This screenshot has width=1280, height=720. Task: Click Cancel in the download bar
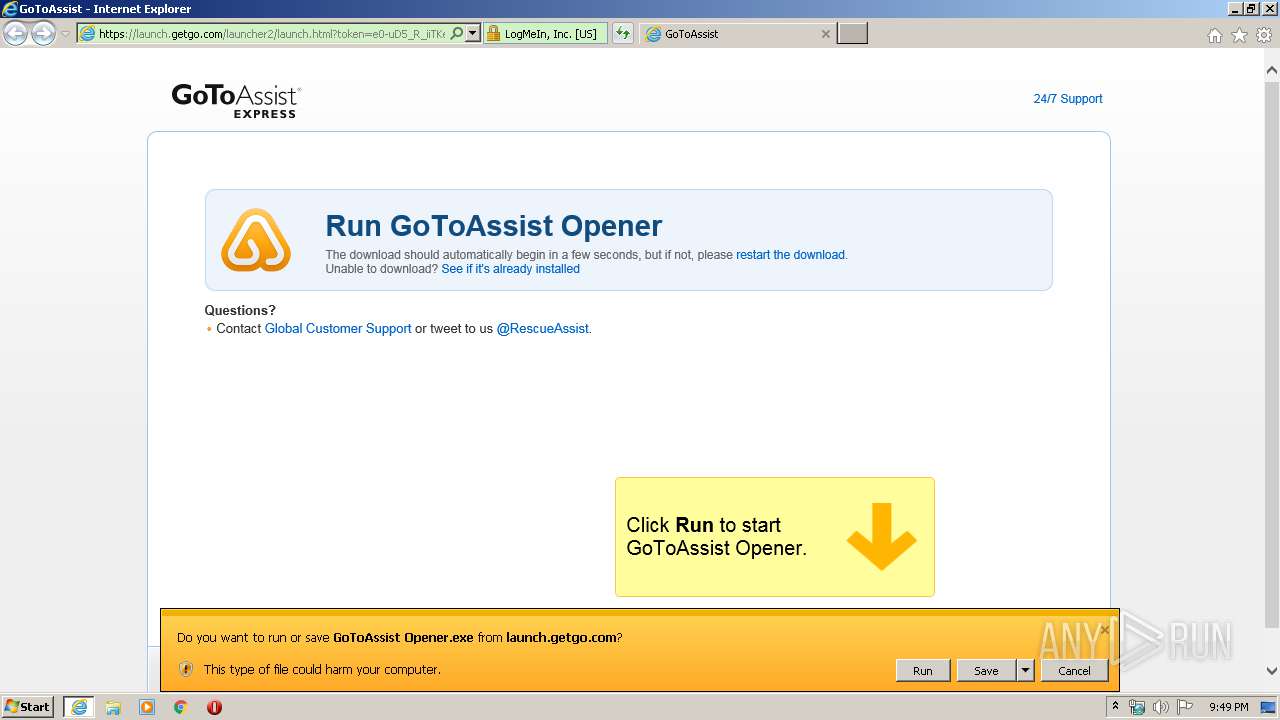(x=1074, y=671)
